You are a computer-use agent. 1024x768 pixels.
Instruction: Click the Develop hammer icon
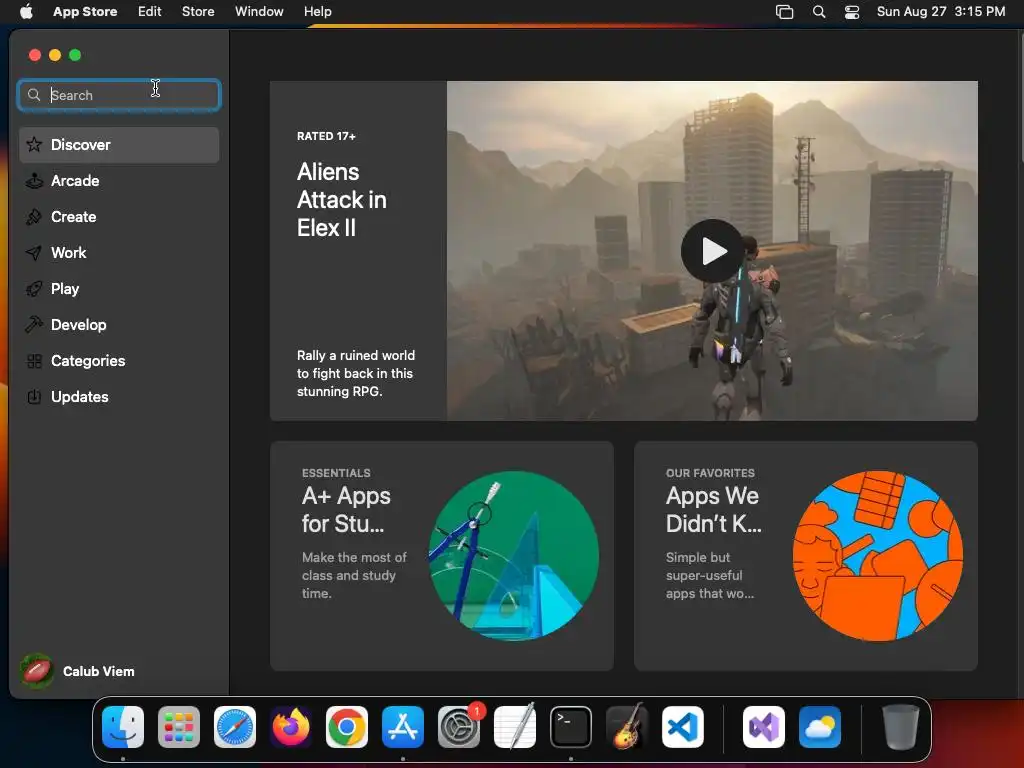(x=34, y=325)
